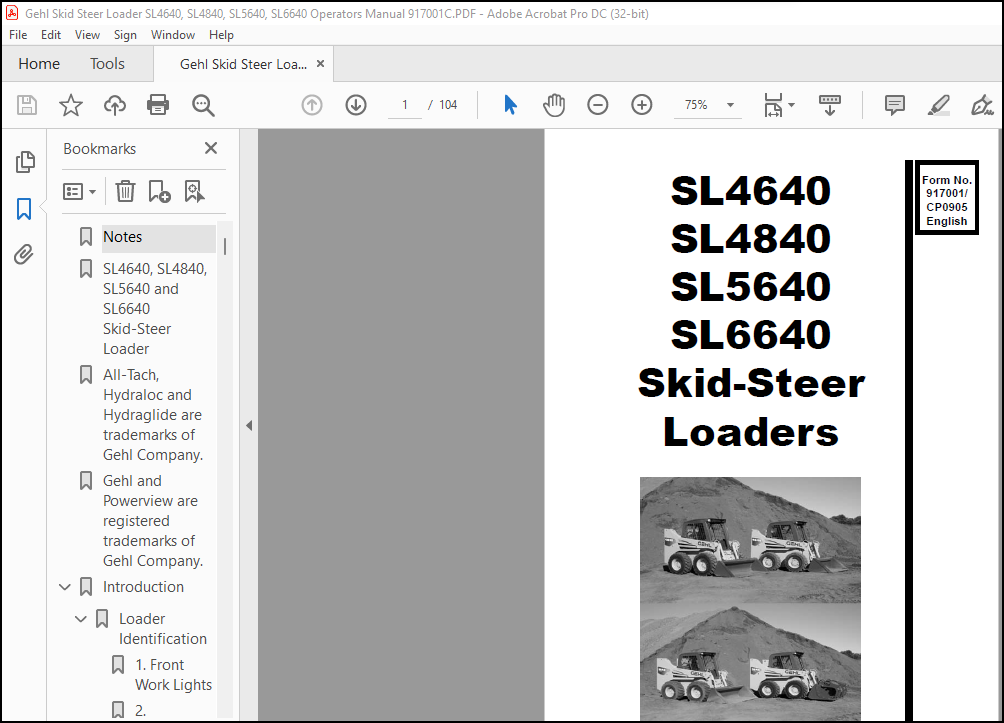Open the Sign document tool

982,105
